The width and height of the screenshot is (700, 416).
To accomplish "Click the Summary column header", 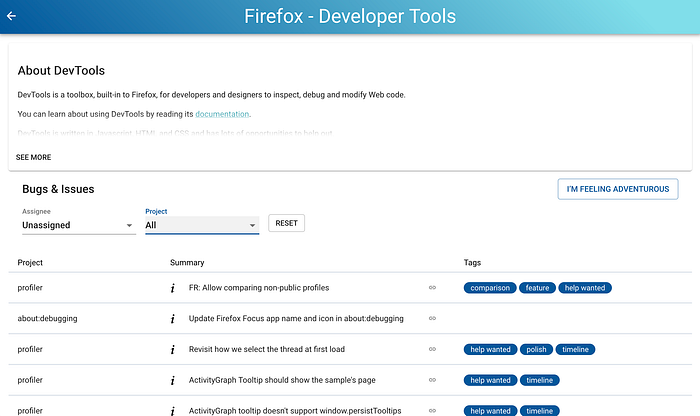I will coord(187,262).
